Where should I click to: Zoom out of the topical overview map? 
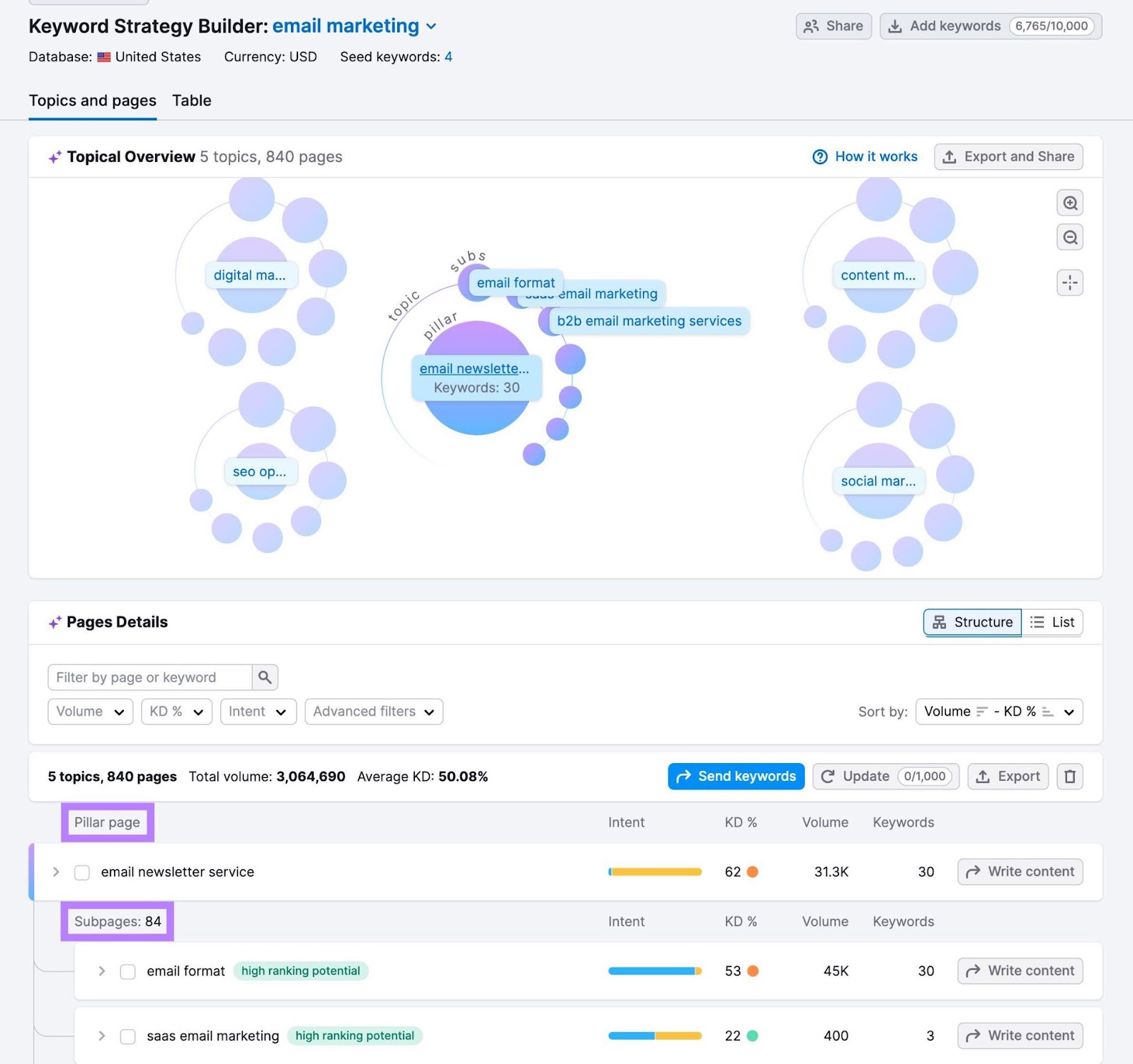1070,236
